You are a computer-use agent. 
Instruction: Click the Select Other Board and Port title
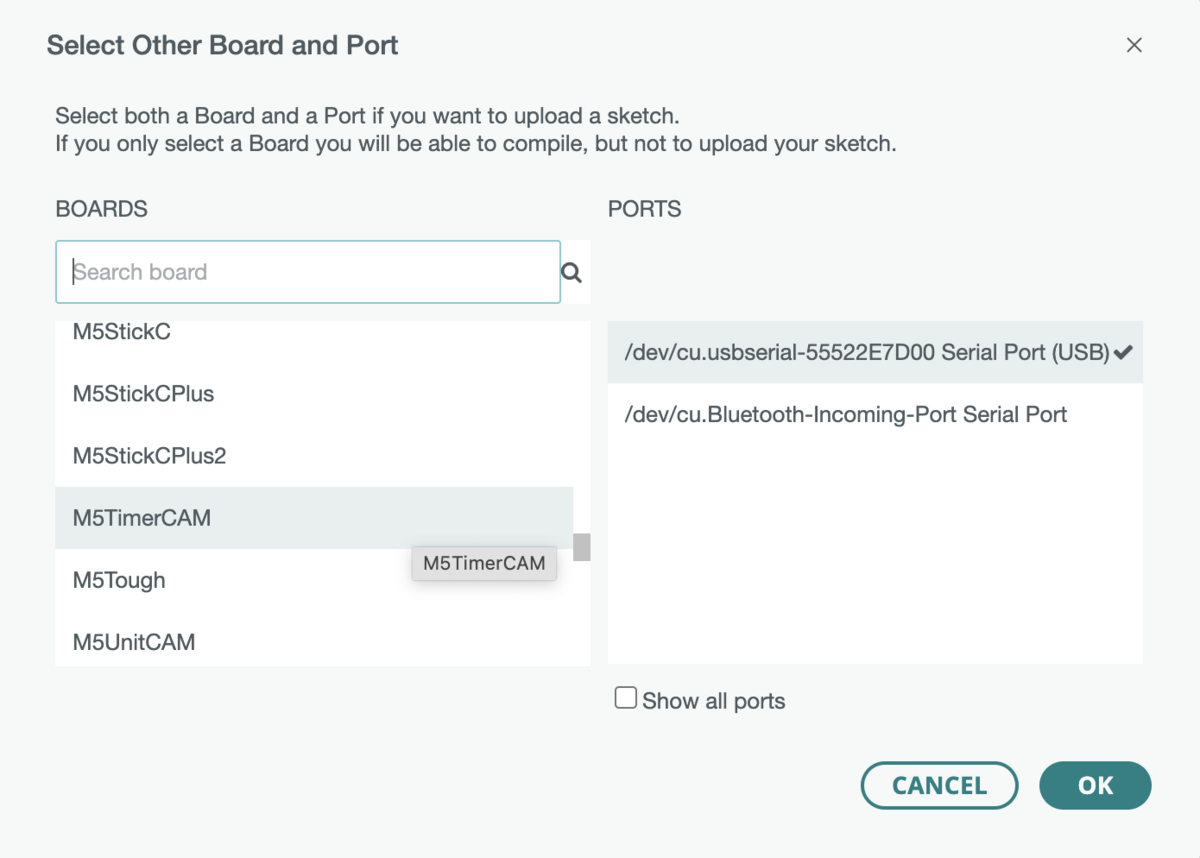pyautogui.click(x=223, y=45)
